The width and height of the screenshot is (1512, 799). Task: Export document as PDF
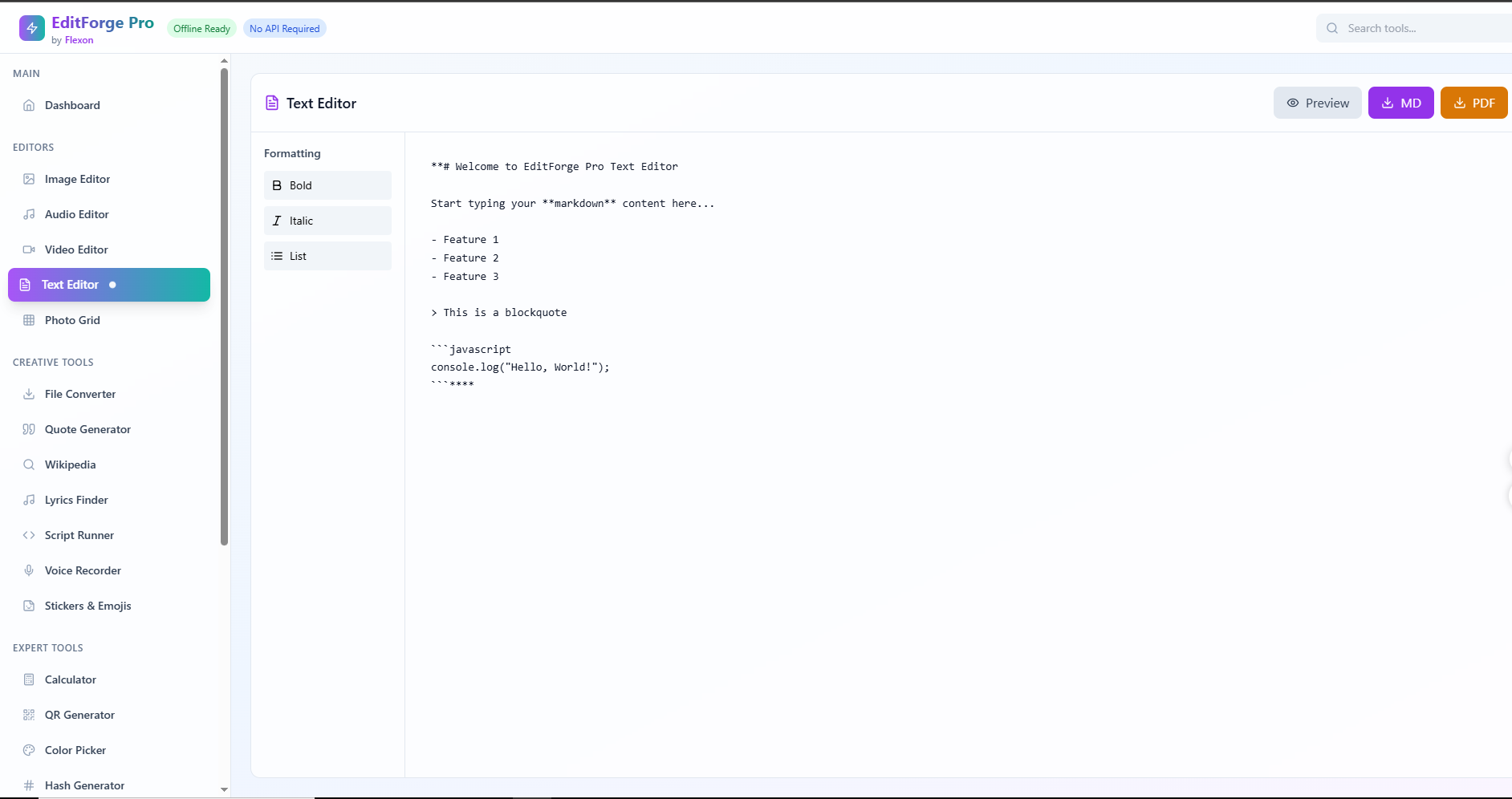(1473, 103)
